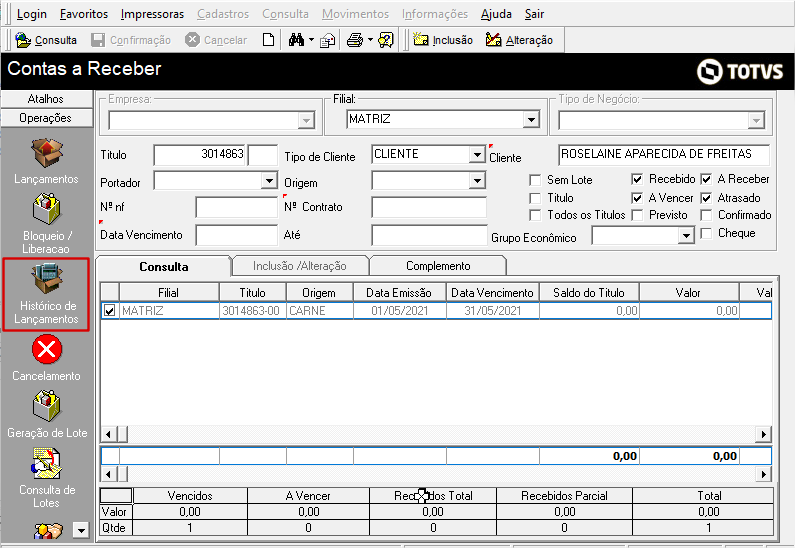Image resolution: width=795 pixels, height=548 pixels.
Task: Click the icon right of the binoculars dropdown
Action: pyautogui.click(x=328, y=40)
